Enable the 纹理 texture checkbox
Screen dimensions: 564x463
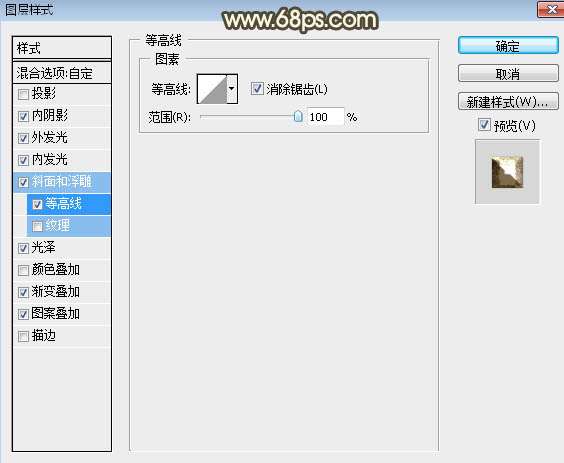pos(37,226)
